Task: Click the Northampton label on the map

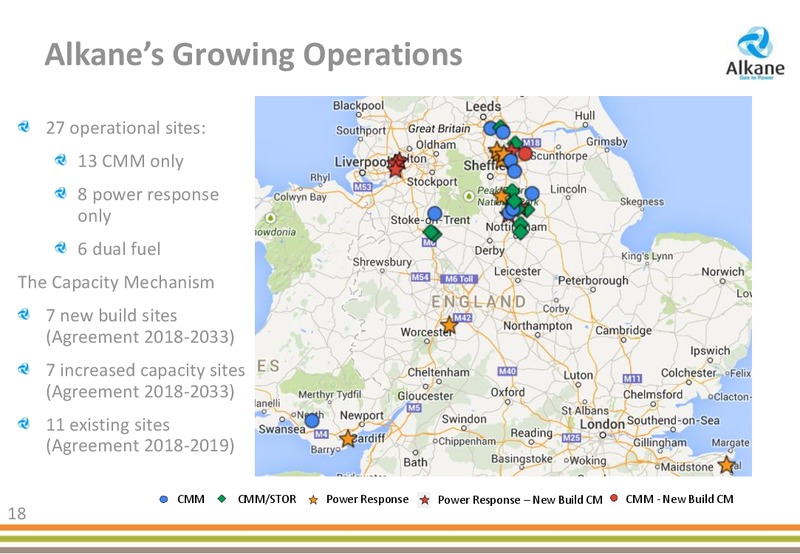Action: [538, 326]
